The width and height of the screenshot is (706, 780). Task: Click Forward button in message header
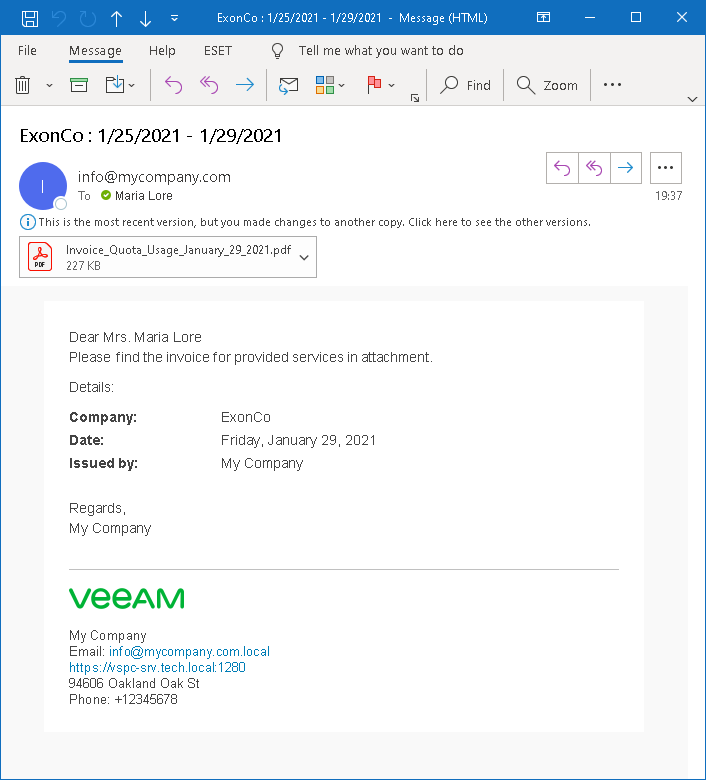tap(626, 168)
